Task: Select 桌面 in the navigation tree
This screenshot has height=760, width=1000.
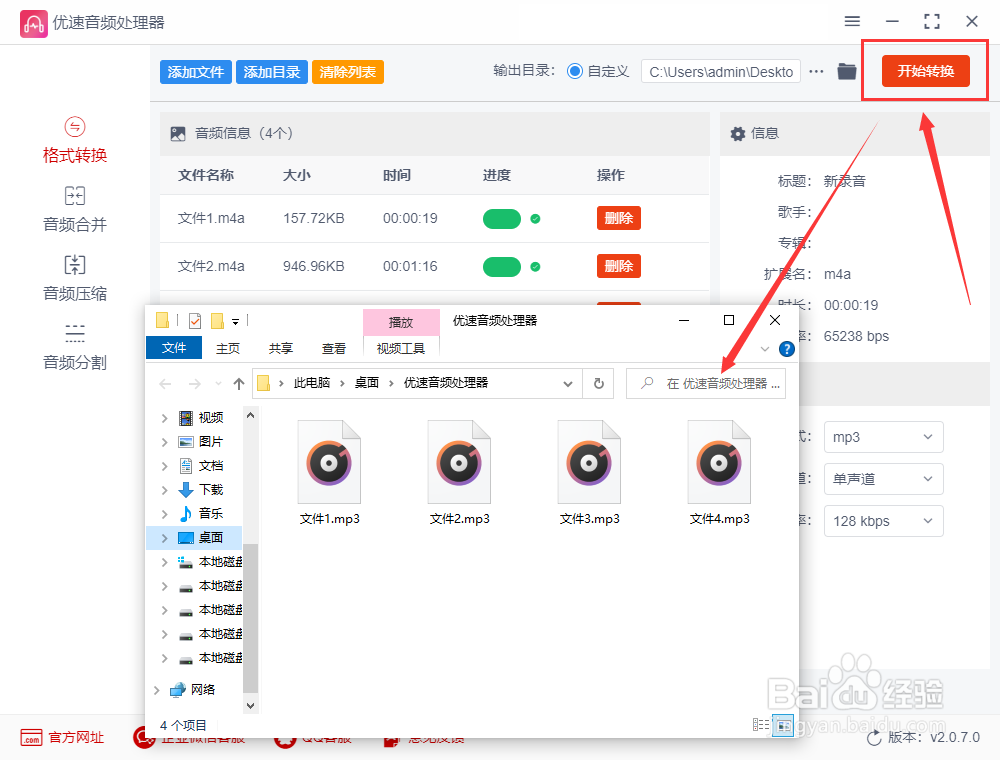Action: tap(210, 537)
